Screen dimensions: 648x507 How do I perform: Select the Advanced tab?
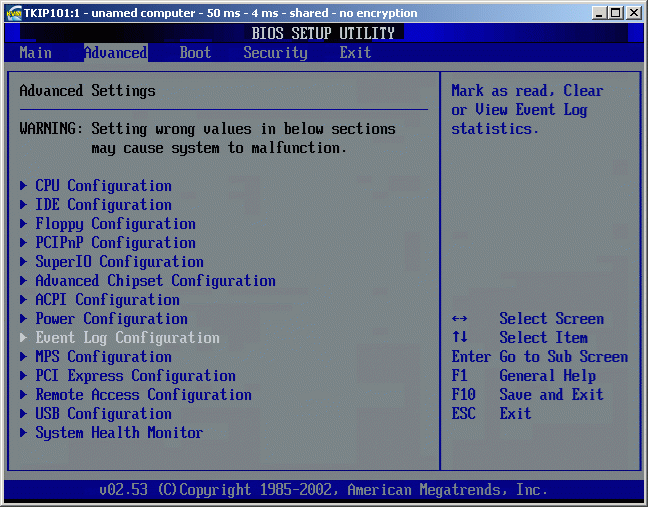[x=116, y=53]
